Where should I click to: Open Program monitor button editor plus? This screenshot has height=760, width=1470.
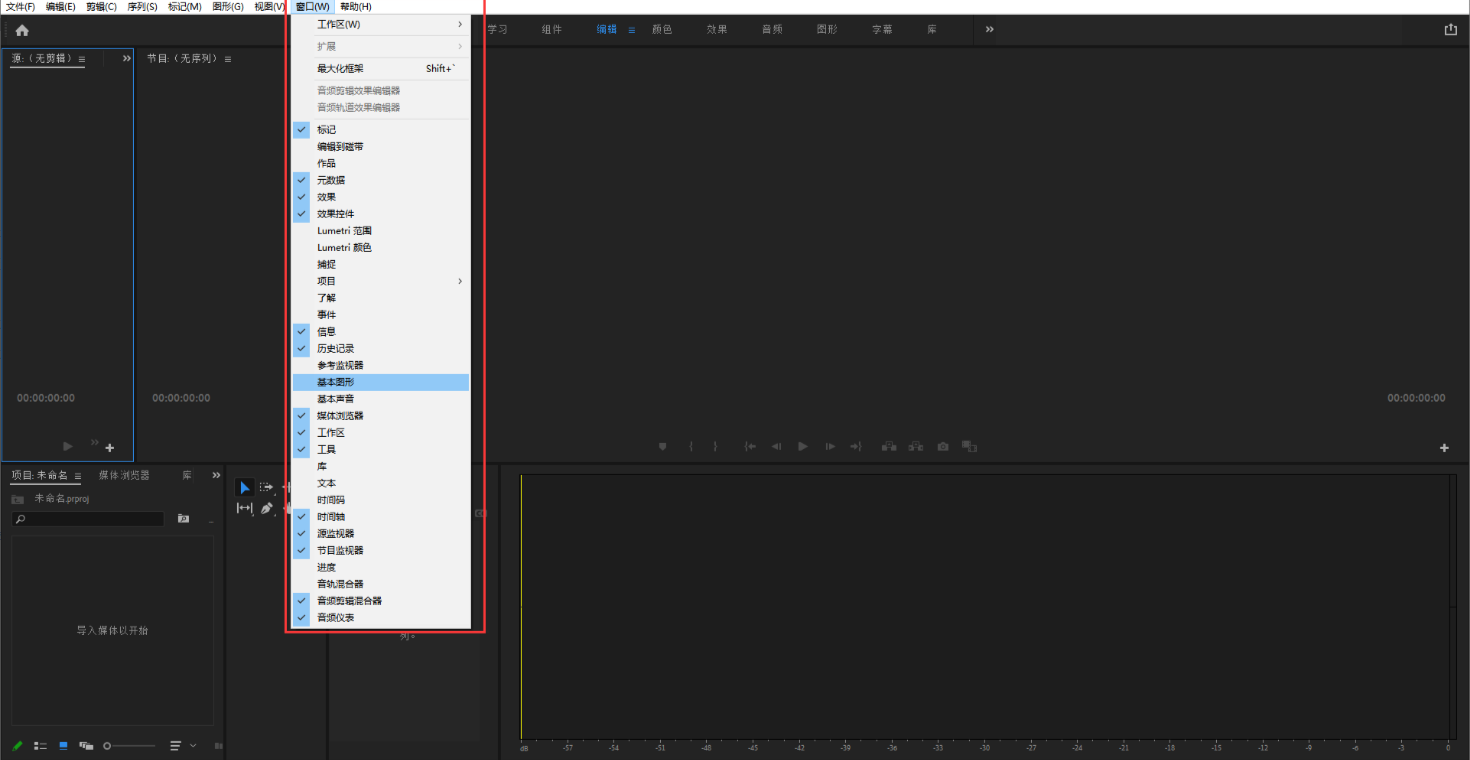(1444, 448)
